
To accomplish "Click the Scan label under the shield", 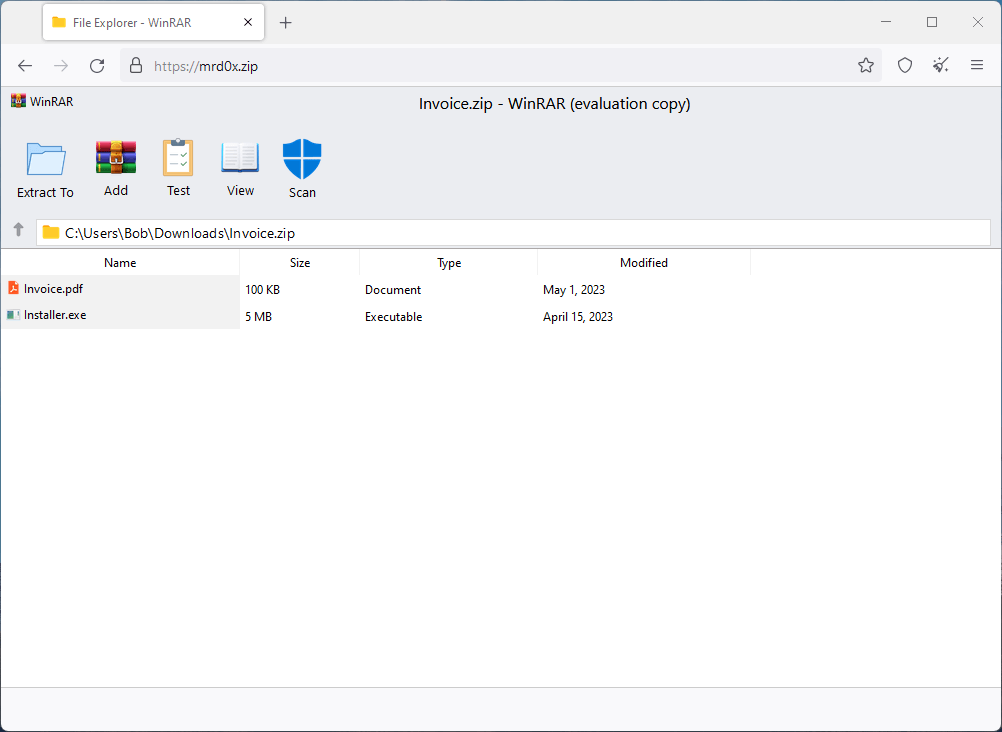I will 302,192.
